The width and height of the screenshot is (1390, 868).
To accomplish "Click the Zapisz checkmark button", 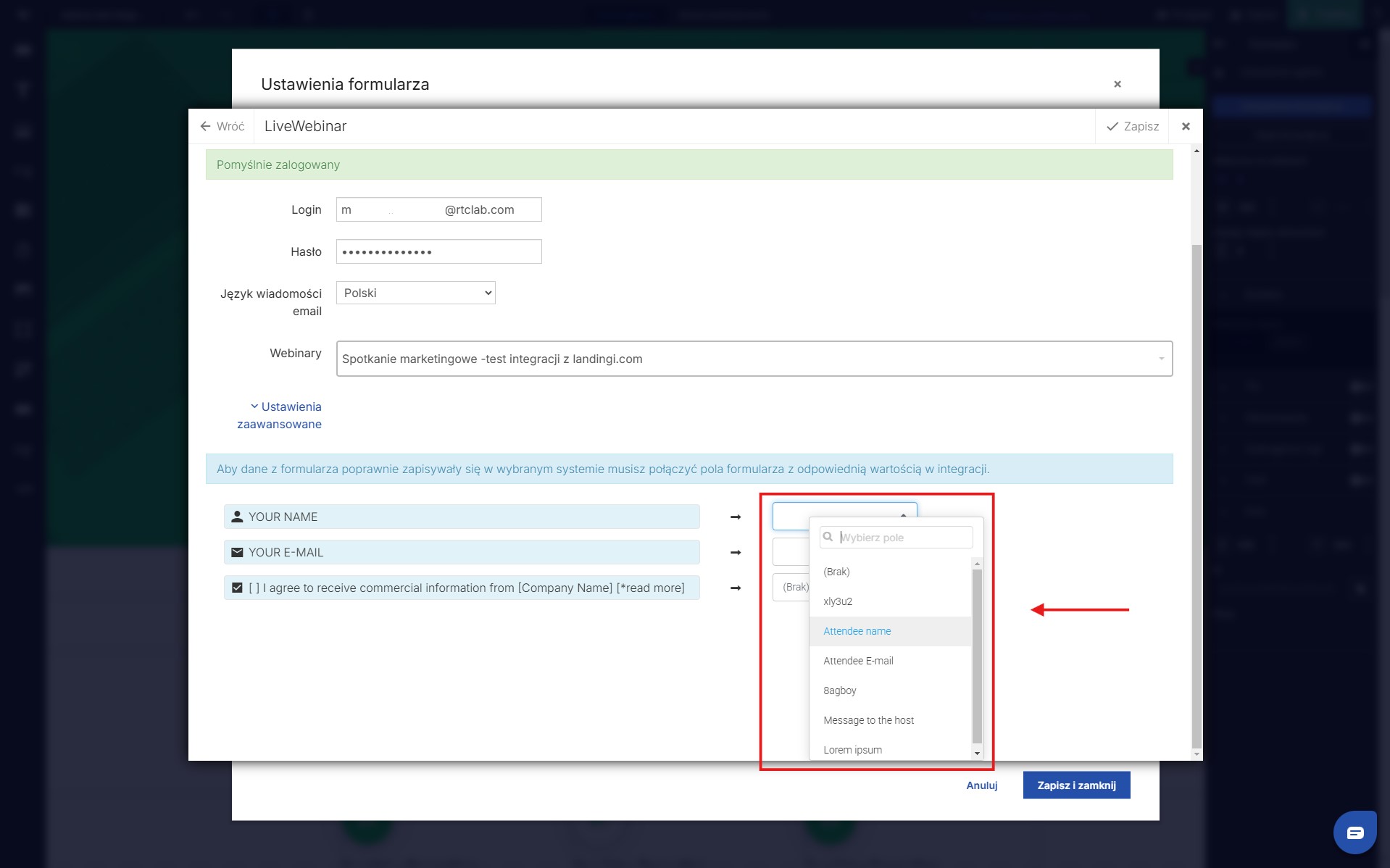I will click(1133, 126).
